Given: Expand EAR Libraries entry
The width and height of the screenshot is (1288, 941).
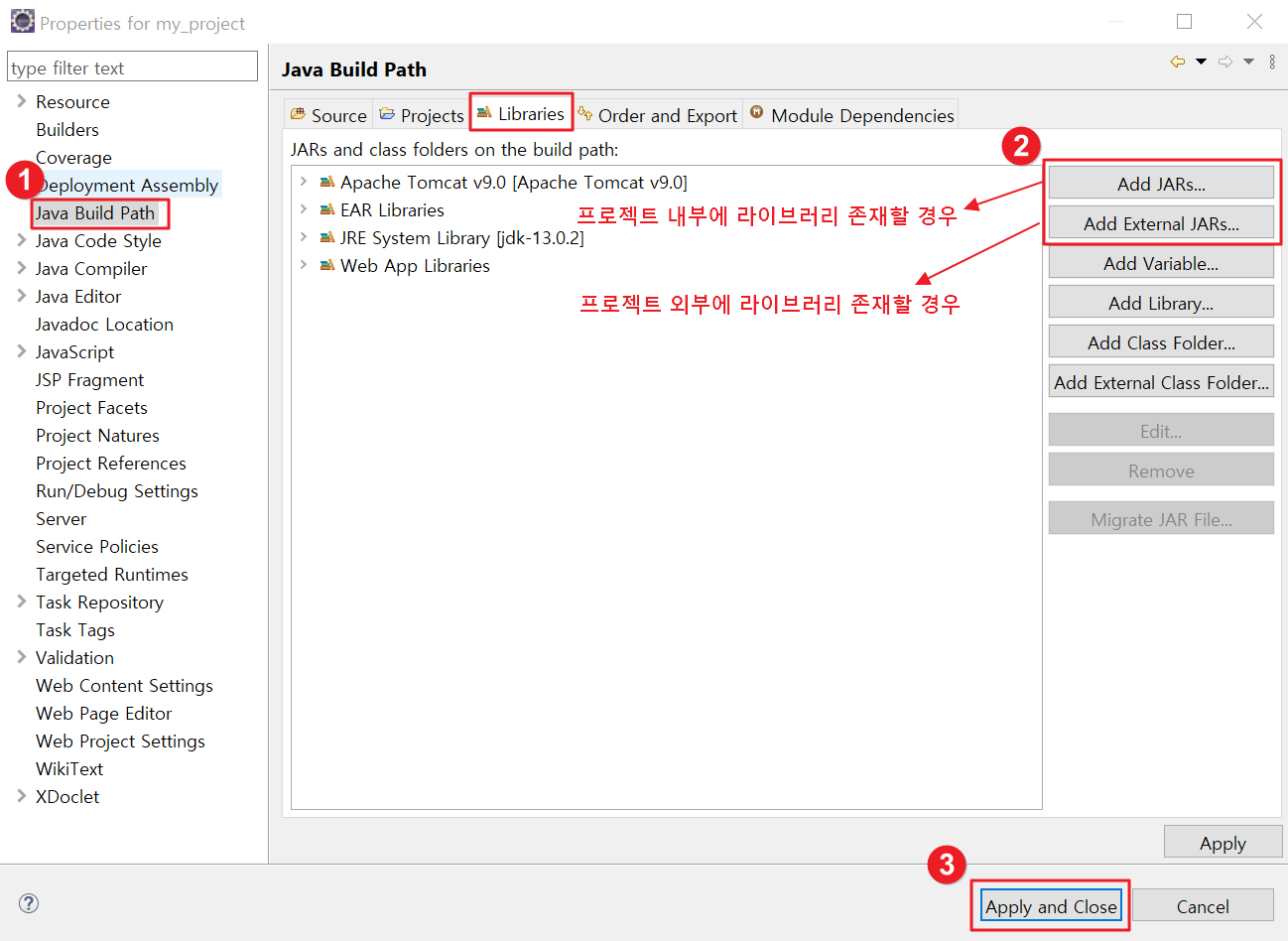Looking at the screenshot, I should pyautogui.click(x=304, y=209).
